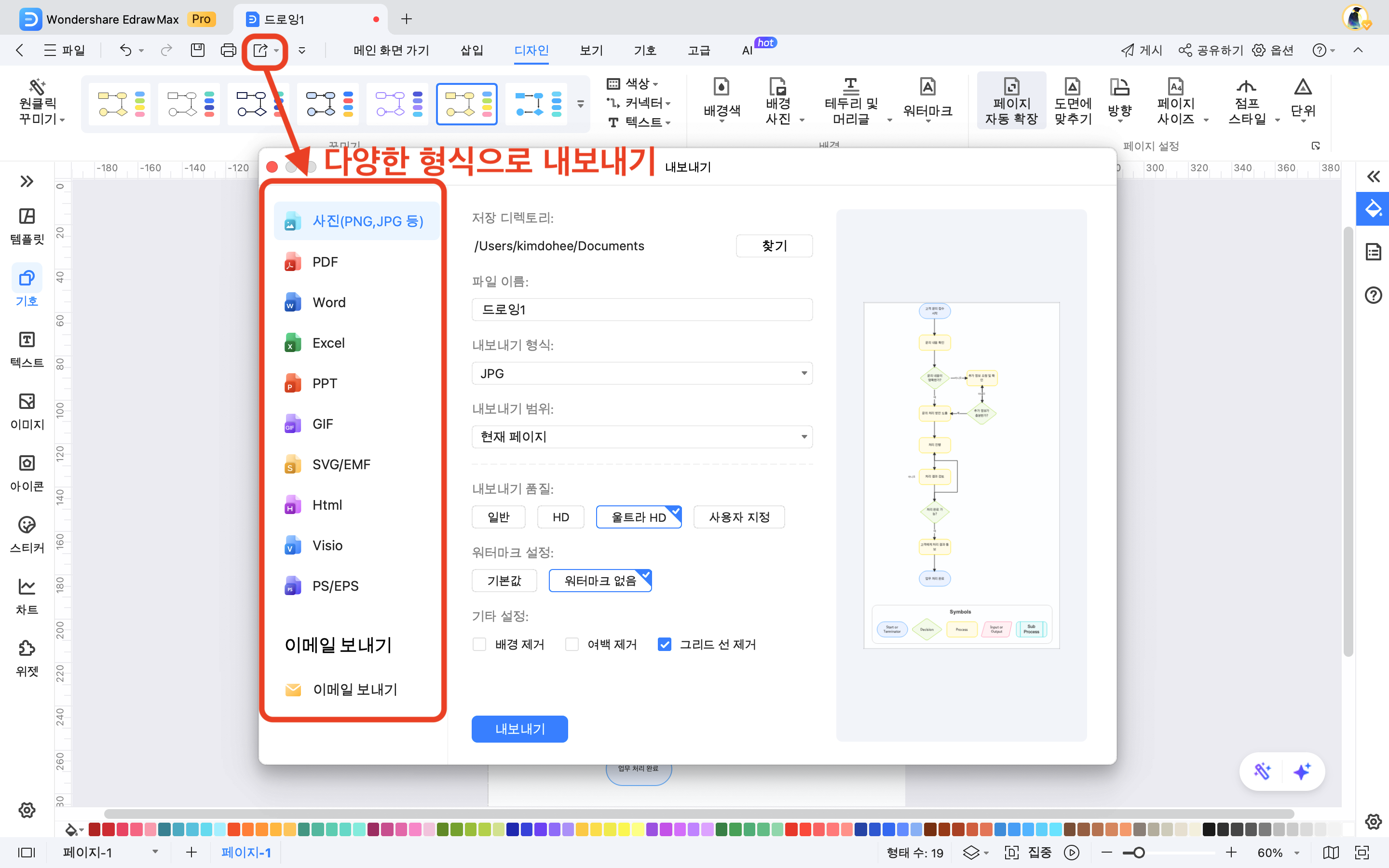Select the PDF export format
1389x868 pixels.
325,262
